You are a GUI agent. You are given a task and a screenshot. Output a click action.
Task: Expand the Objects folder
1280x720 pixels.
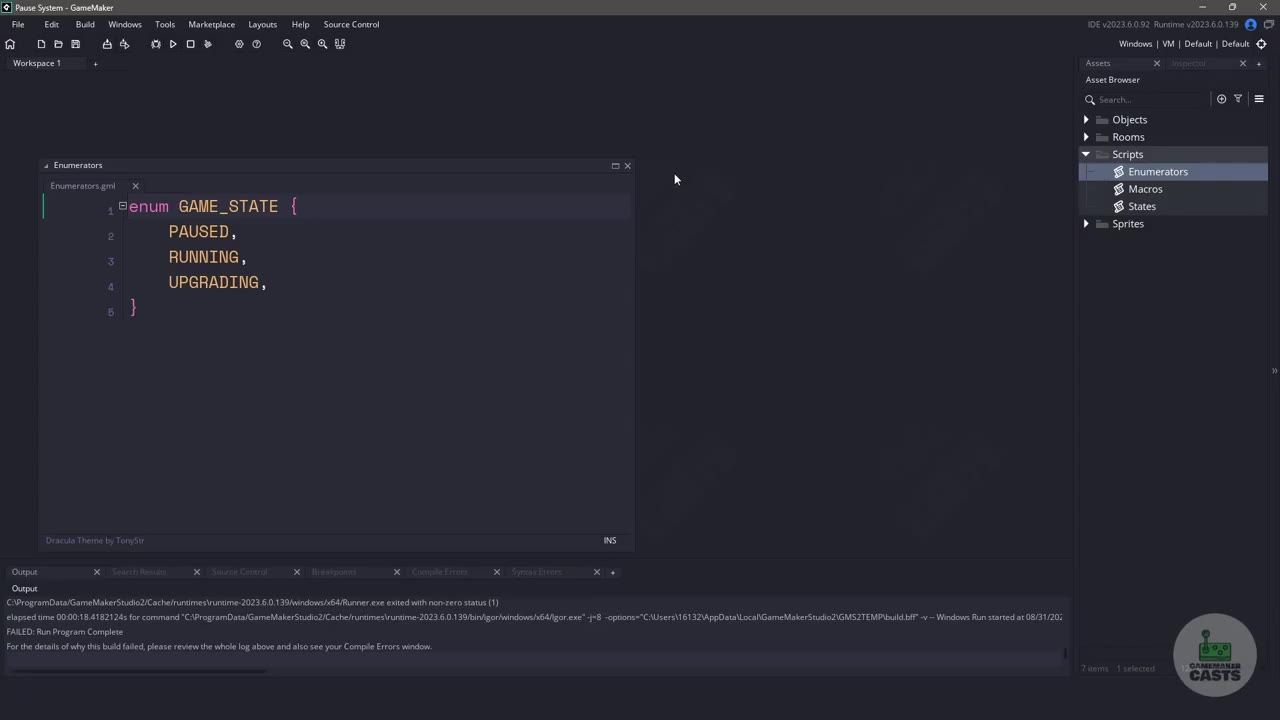coord(1086,120)
